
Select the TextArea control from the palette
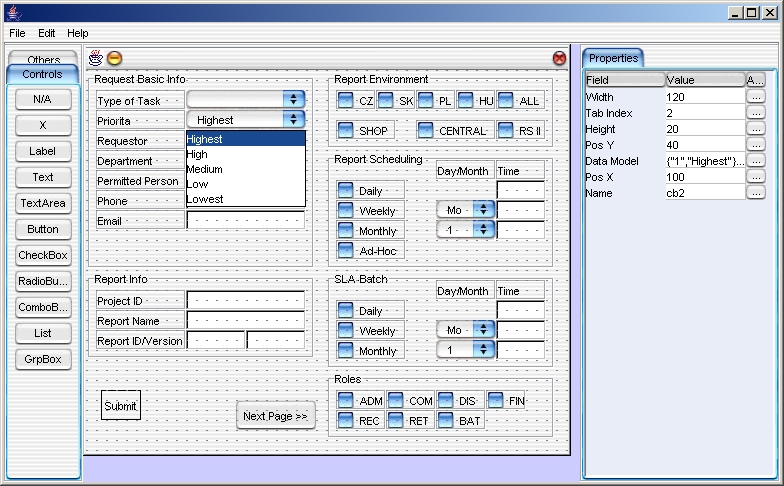click(x=43, y=203)
